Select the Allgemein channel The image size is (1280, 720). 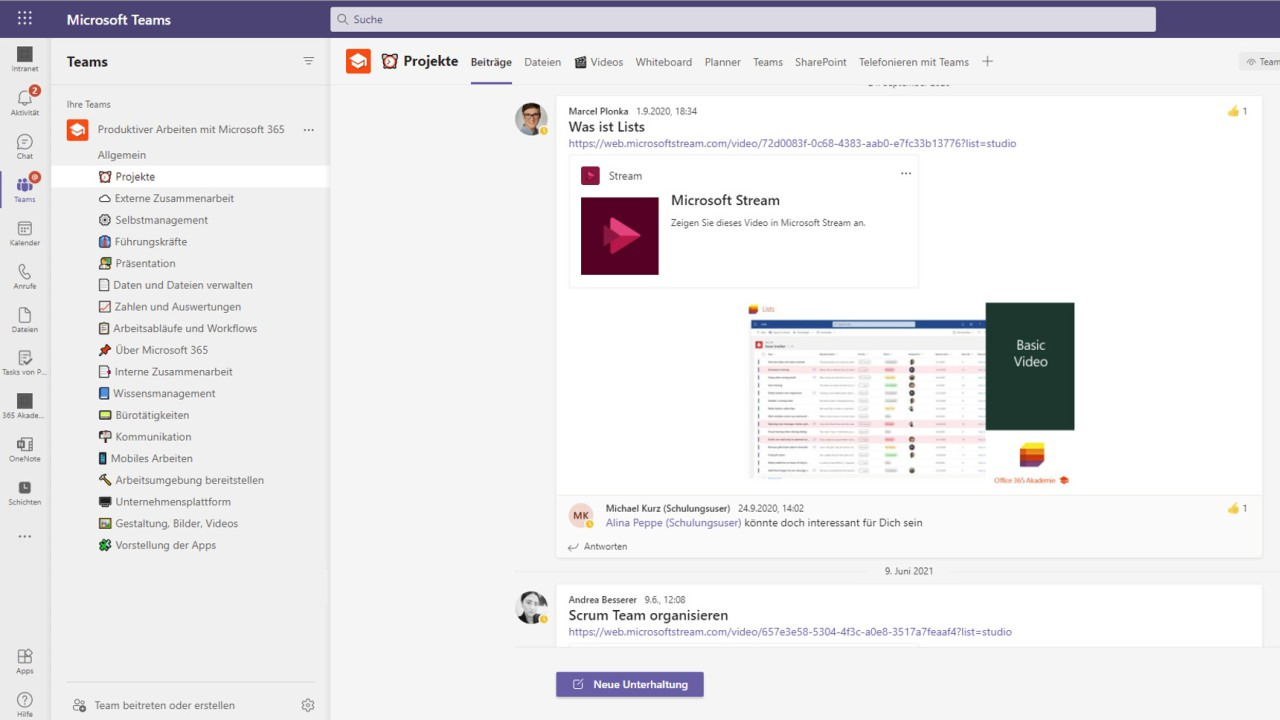tap(122, 155)
